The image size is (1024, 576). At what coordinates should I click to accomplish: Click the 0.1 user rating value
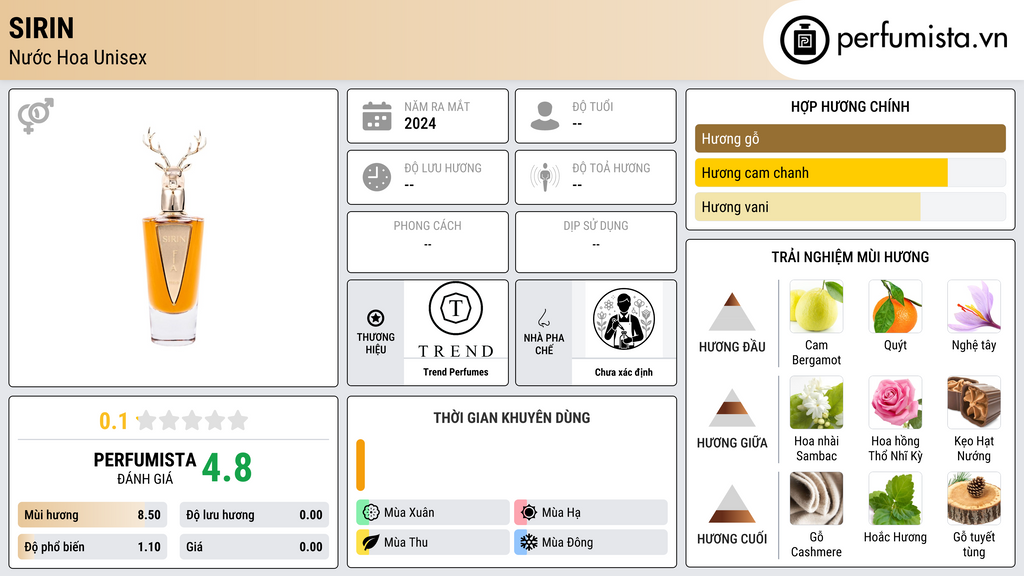coord(113,421)
